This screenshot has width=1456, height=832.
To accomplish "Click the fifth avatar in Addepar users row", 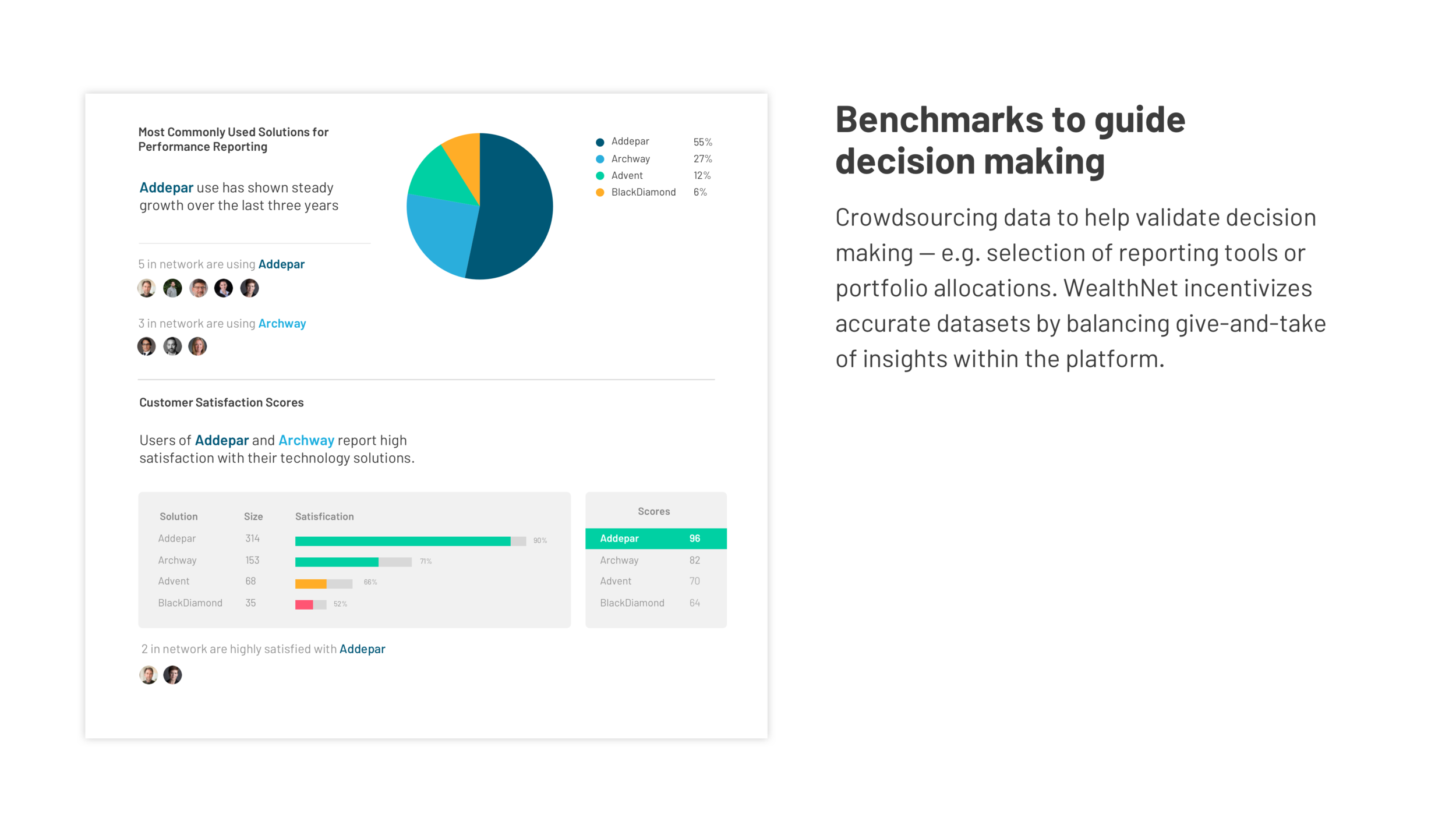I will coord(249,288).
